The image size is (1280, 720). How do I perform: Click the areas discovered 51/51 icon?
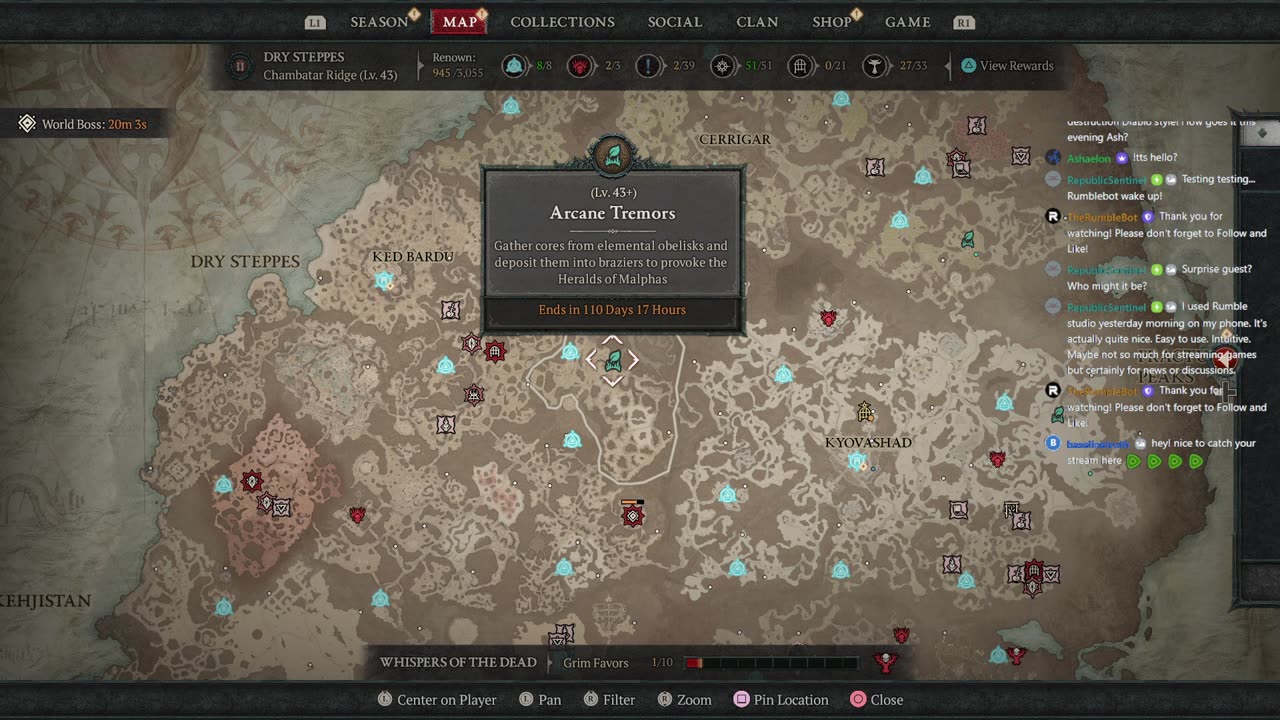[723, 66]
